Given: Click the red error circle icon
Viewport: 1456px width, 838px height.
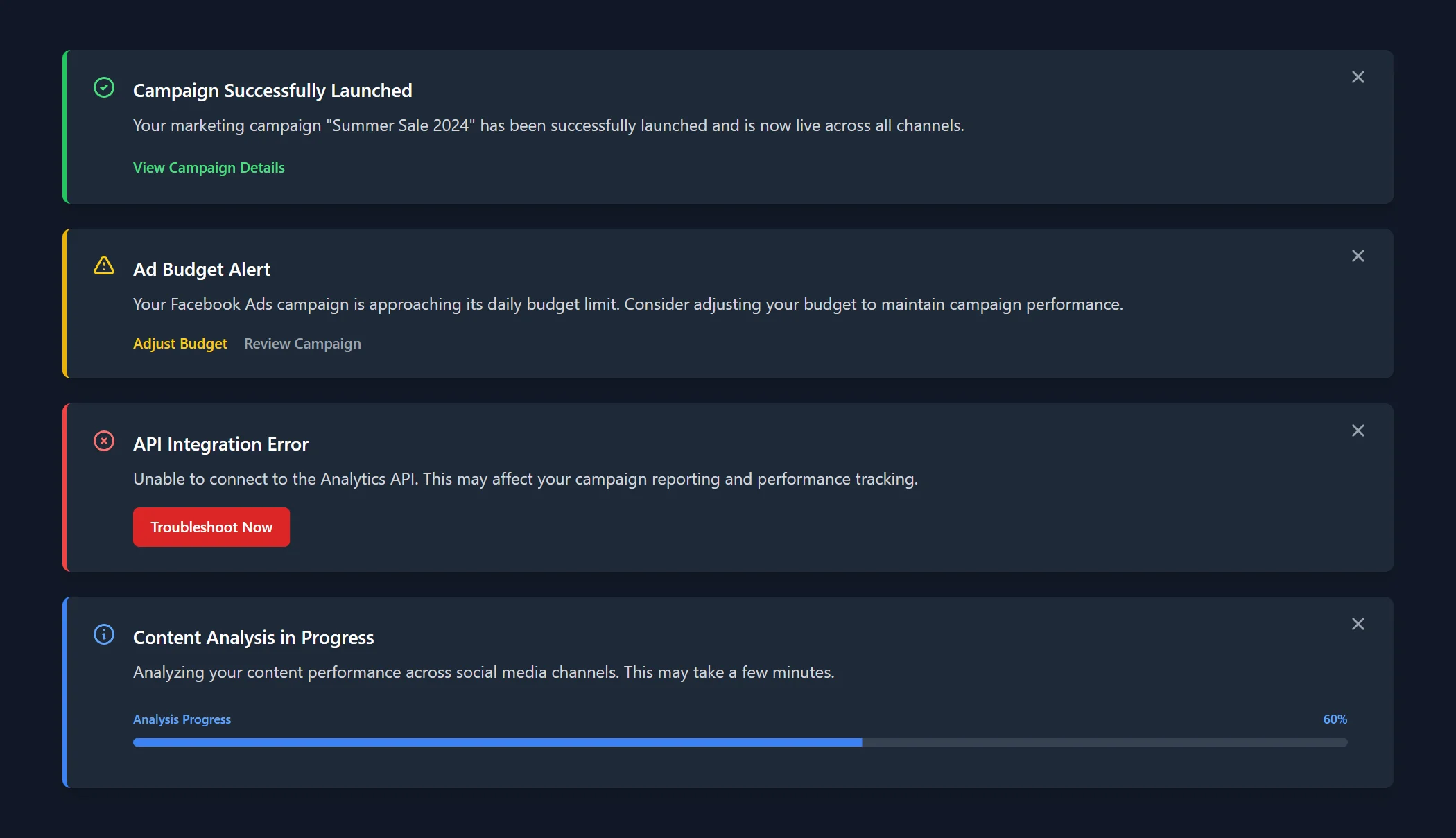Looking at the screenshot, I should coord(104,441).
